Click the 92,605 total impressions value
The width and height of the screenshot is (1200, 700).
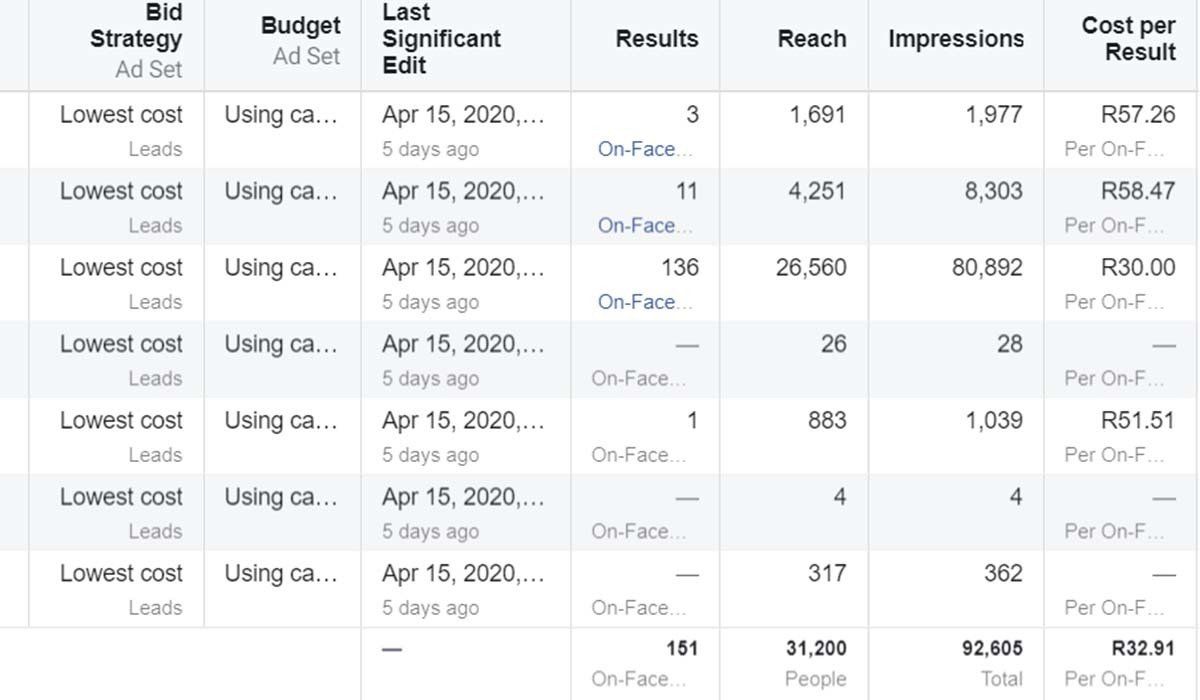point(992,649)
